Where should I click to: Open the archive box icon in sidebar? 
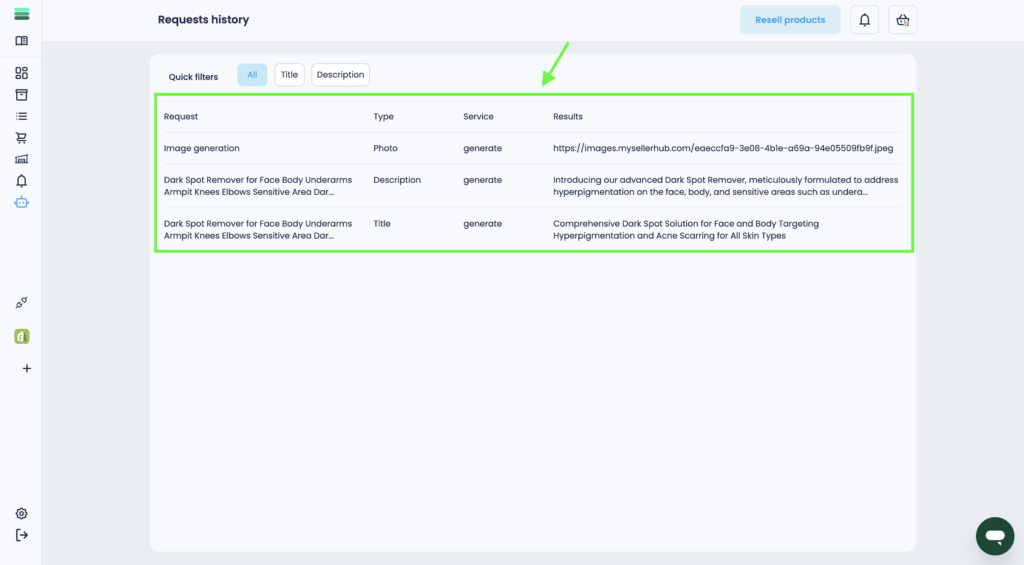point(21,95)
